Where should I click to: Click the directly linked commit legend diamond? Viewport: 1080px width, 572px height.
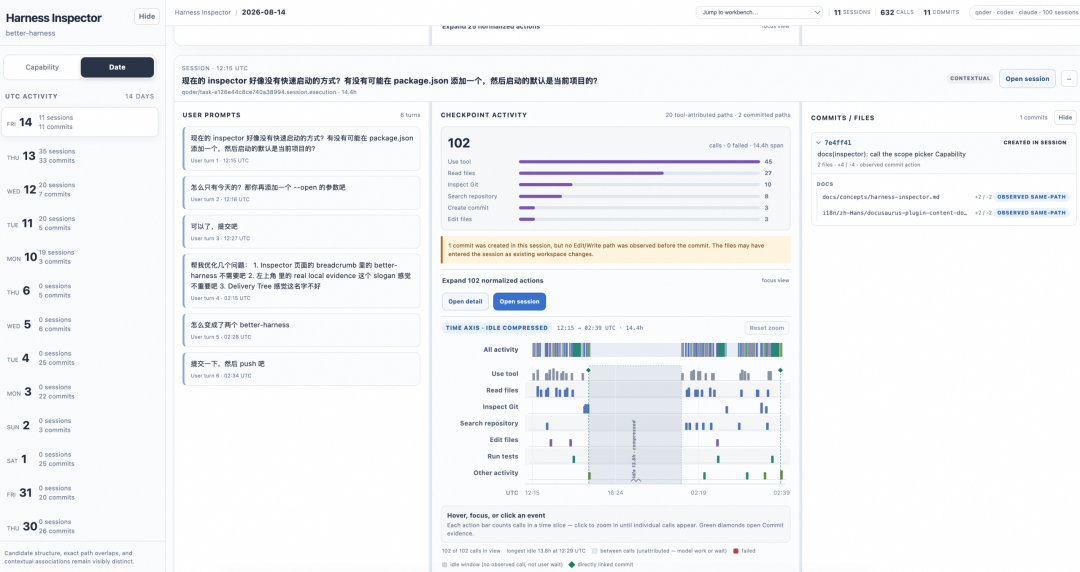571,564
